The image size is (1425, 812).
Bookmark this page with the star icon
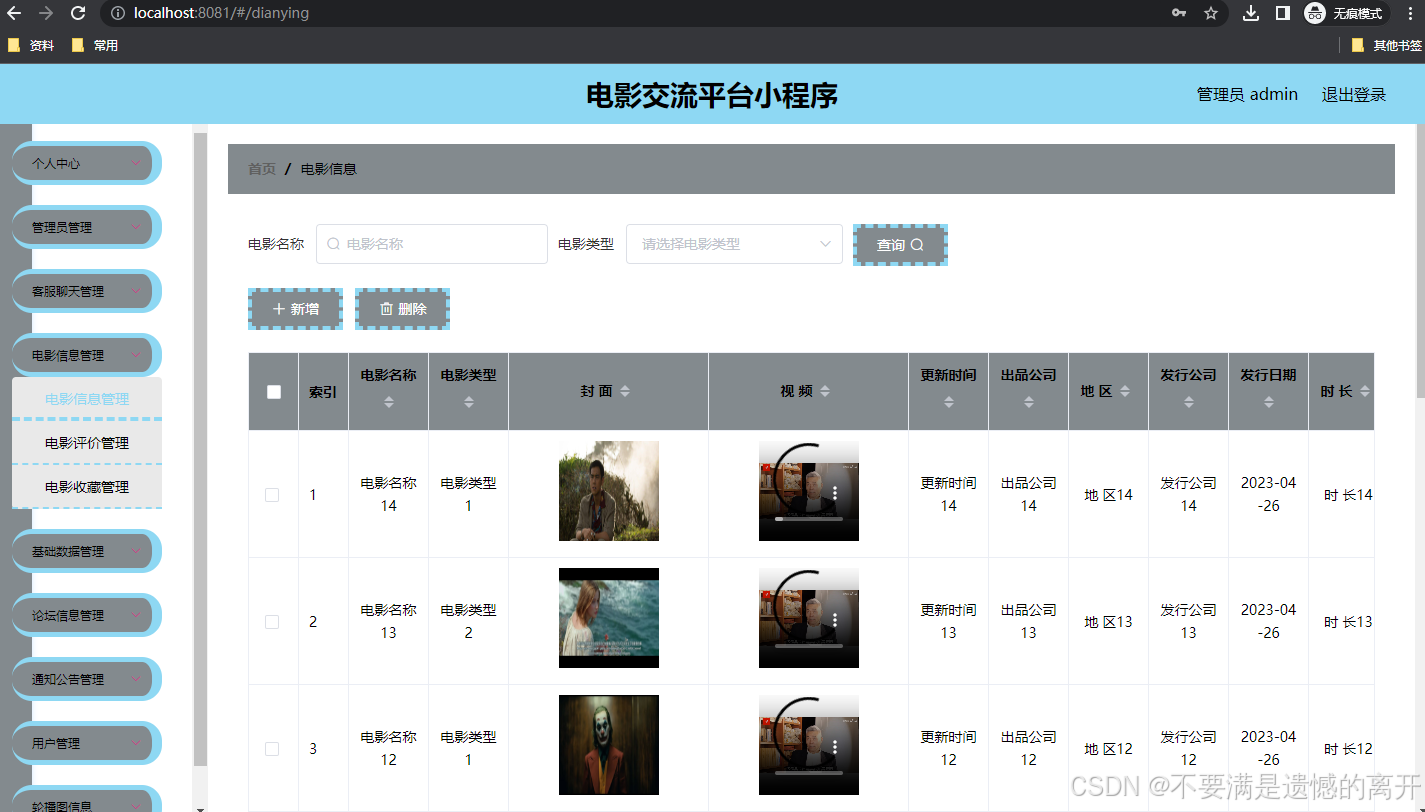(1211, 13)
